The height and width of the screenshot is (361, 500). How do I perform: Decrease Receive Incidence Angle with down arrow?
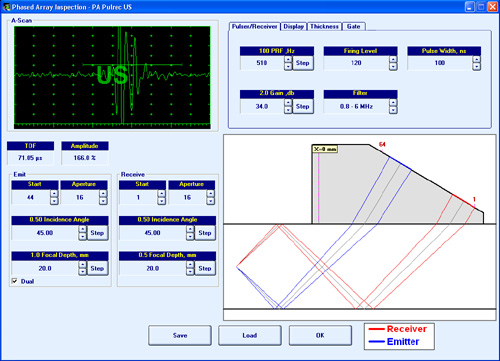click(x=190, y=236)
